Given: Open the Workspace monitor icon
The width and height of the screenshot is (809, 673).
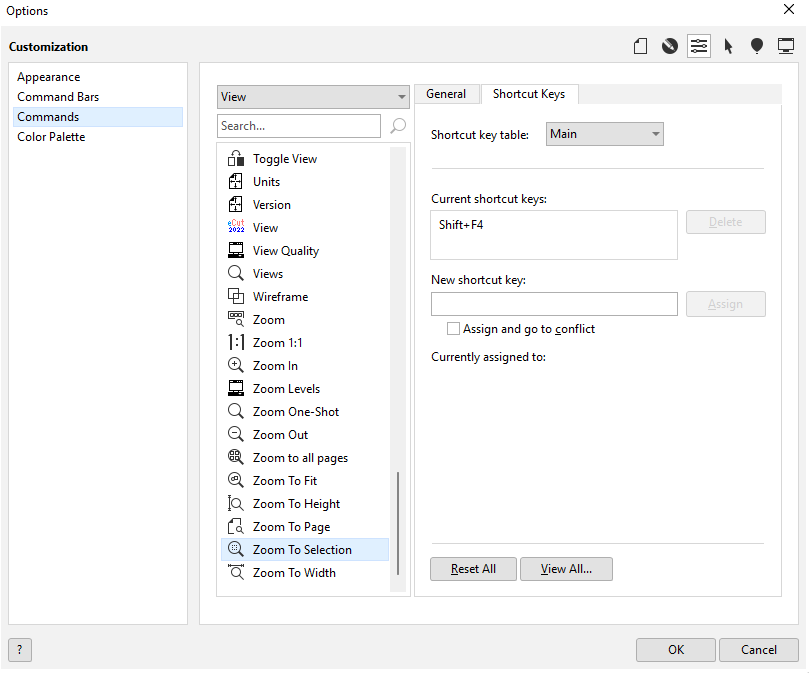Looking at the screenshot, I should coord(786,46).
